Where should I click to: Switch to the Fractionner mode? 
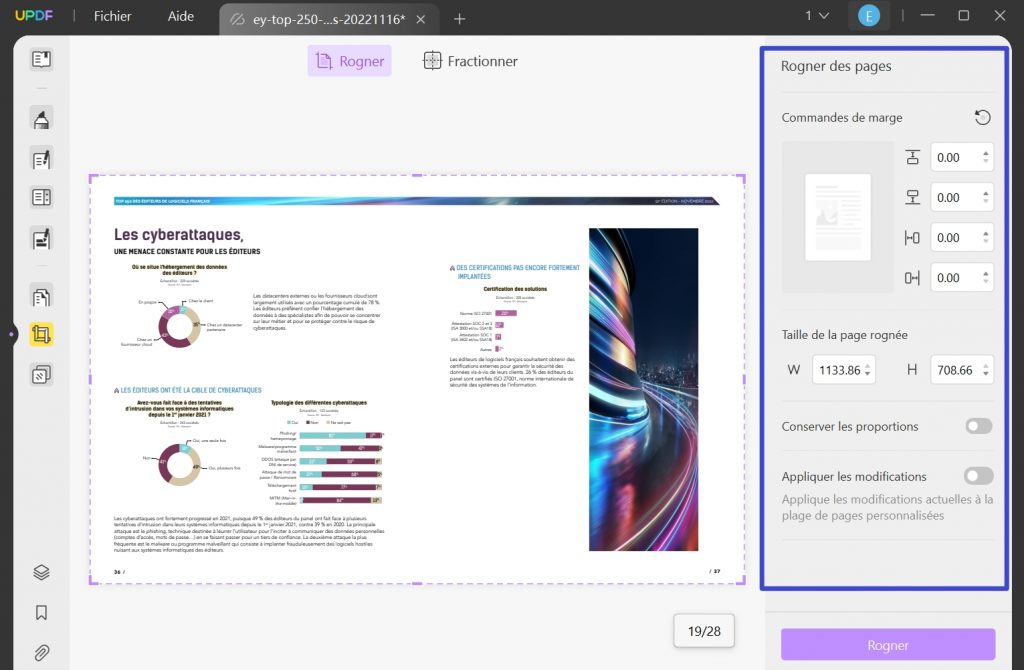[470, 61]
